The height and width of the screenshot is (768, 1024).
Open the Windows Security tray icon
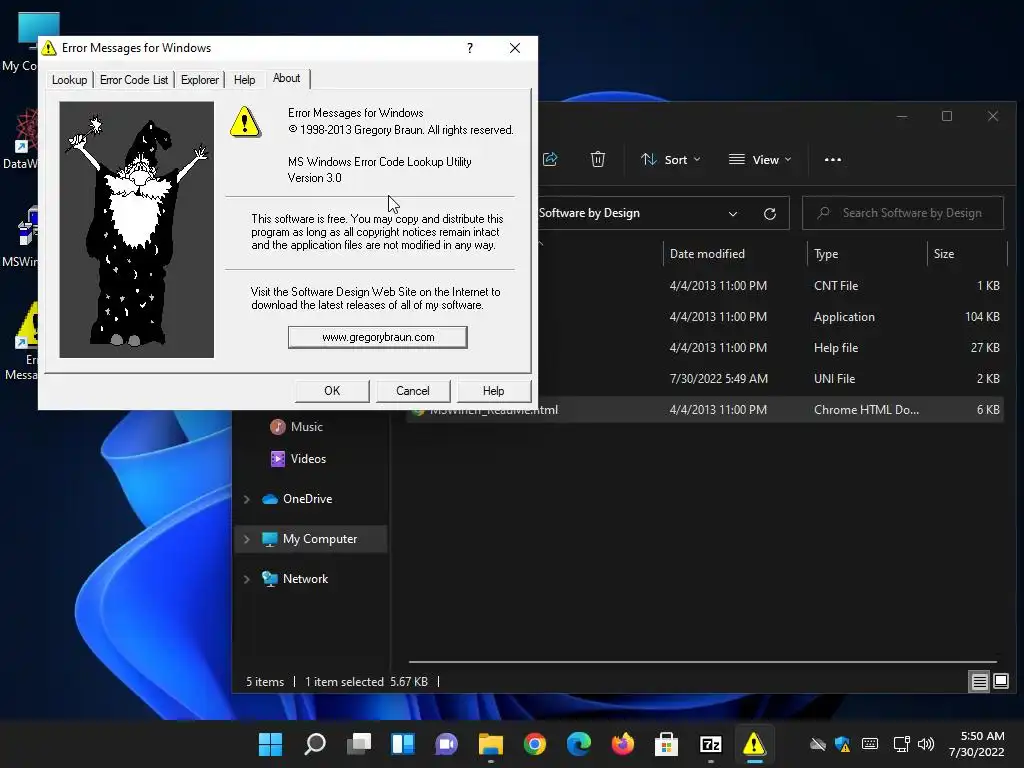coord(843,744)
